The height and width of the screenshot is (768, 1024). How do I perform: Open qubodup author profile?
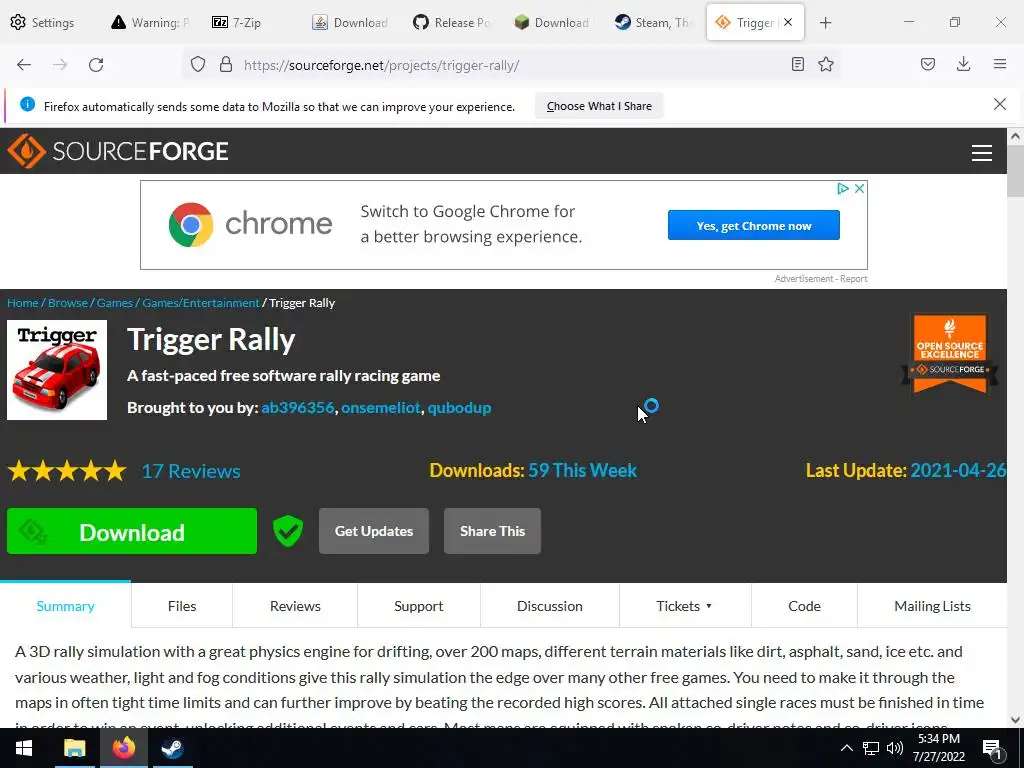[459, 408]
